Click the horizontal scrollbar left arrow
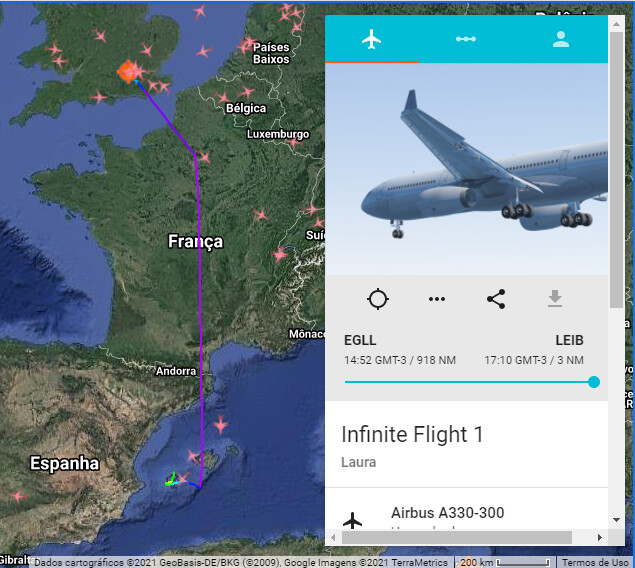The height and width of the screenshot is (568, 635). click(x=333, y=538)
